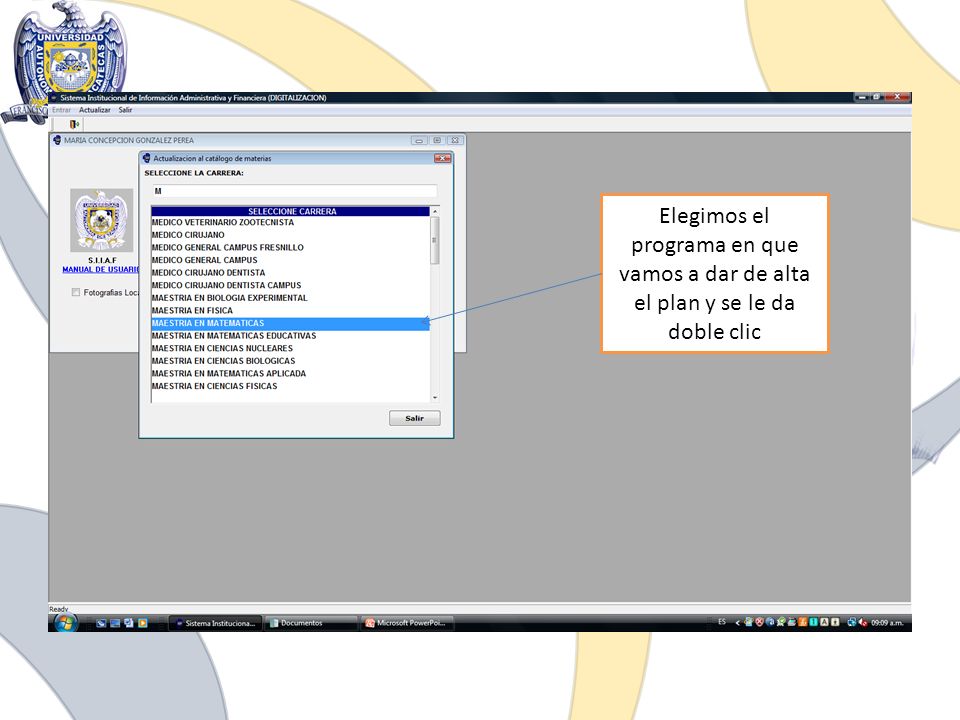Click the muted volume speaker tray icon

click(x=863, y=623)
